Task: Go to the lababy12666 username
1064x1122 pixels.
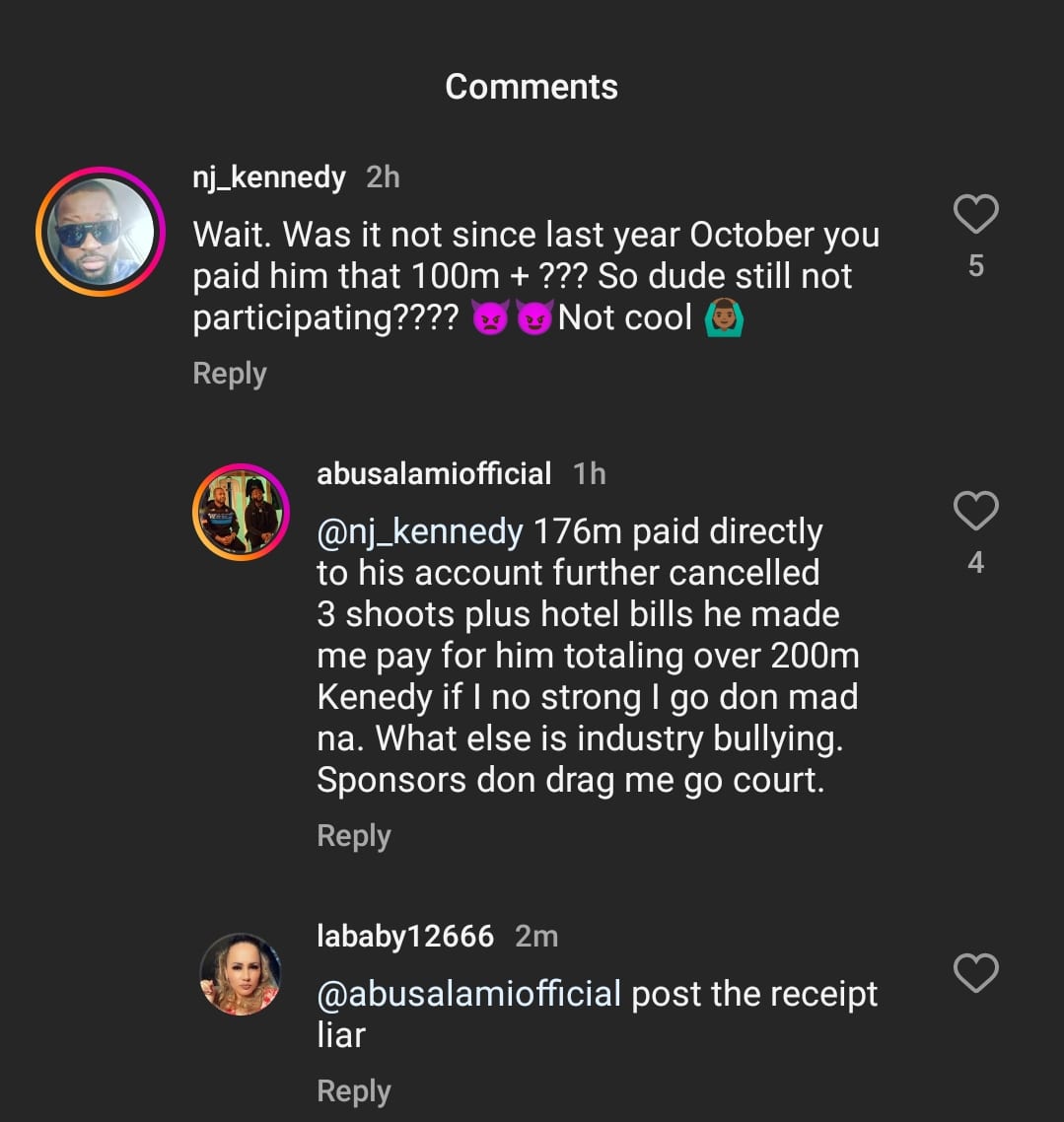Action: 405,936
